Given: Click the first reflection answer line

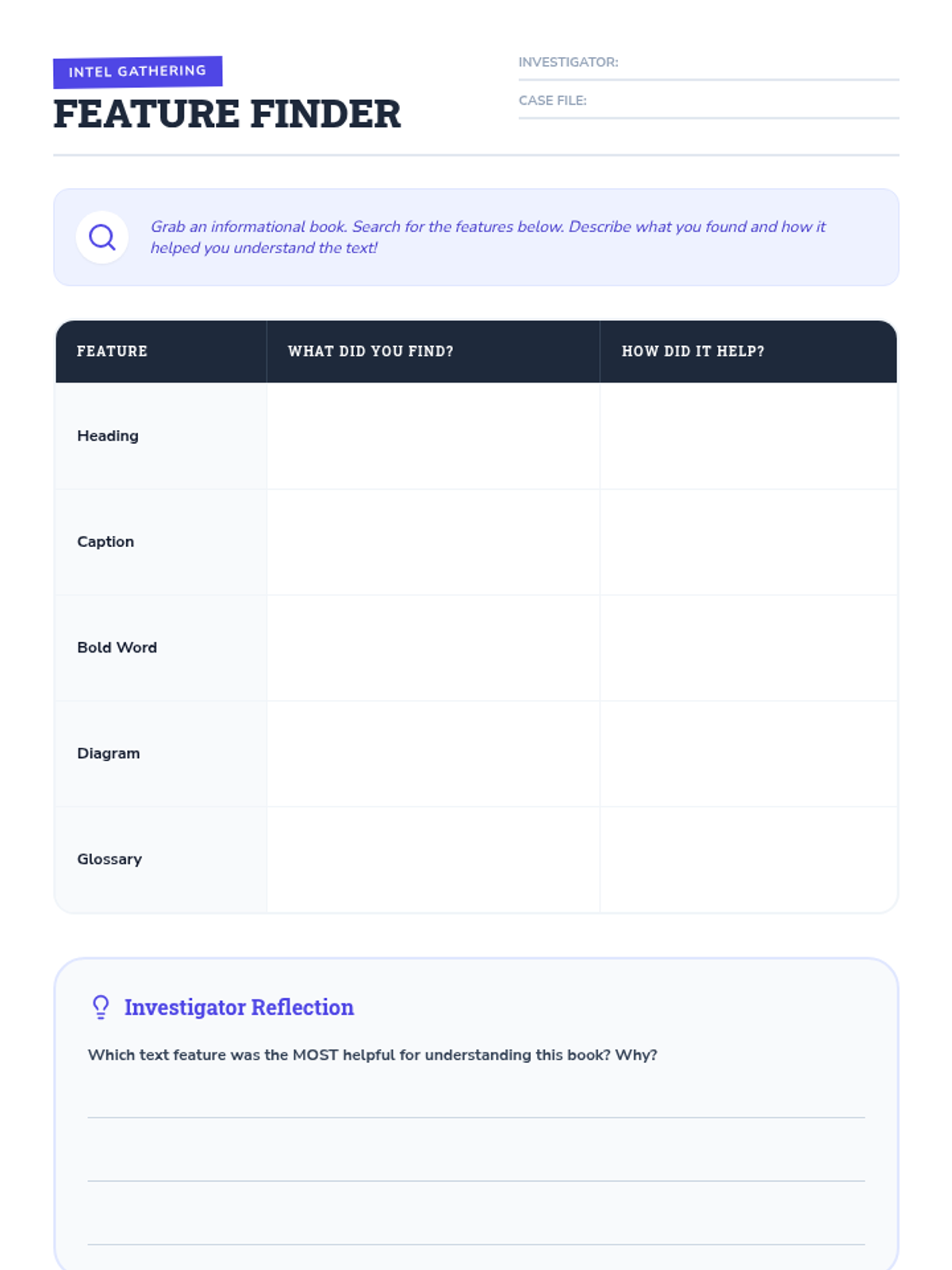Looking at the screenshot, I should 476,1117.
